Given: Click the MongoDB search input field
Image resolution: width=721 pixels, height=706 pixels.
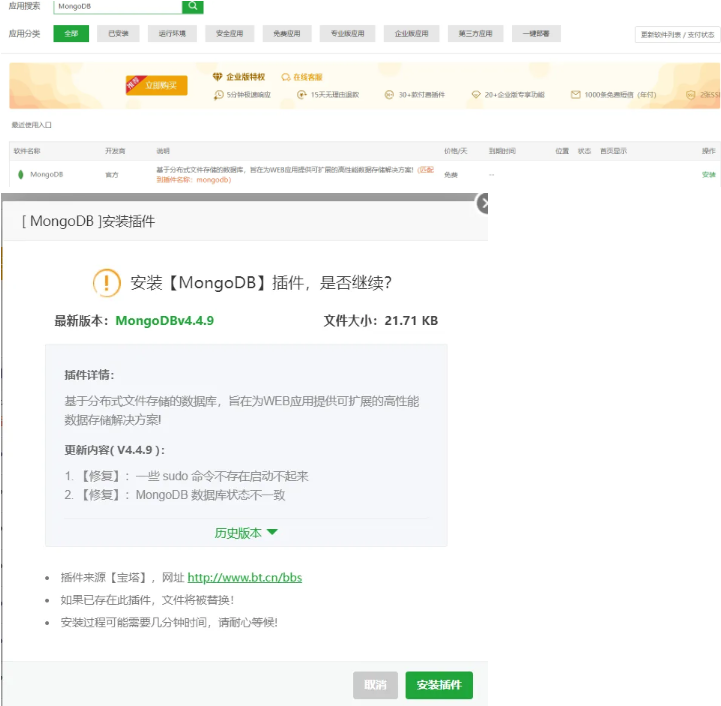Looking at the screenshot, I should click(118, 6).
